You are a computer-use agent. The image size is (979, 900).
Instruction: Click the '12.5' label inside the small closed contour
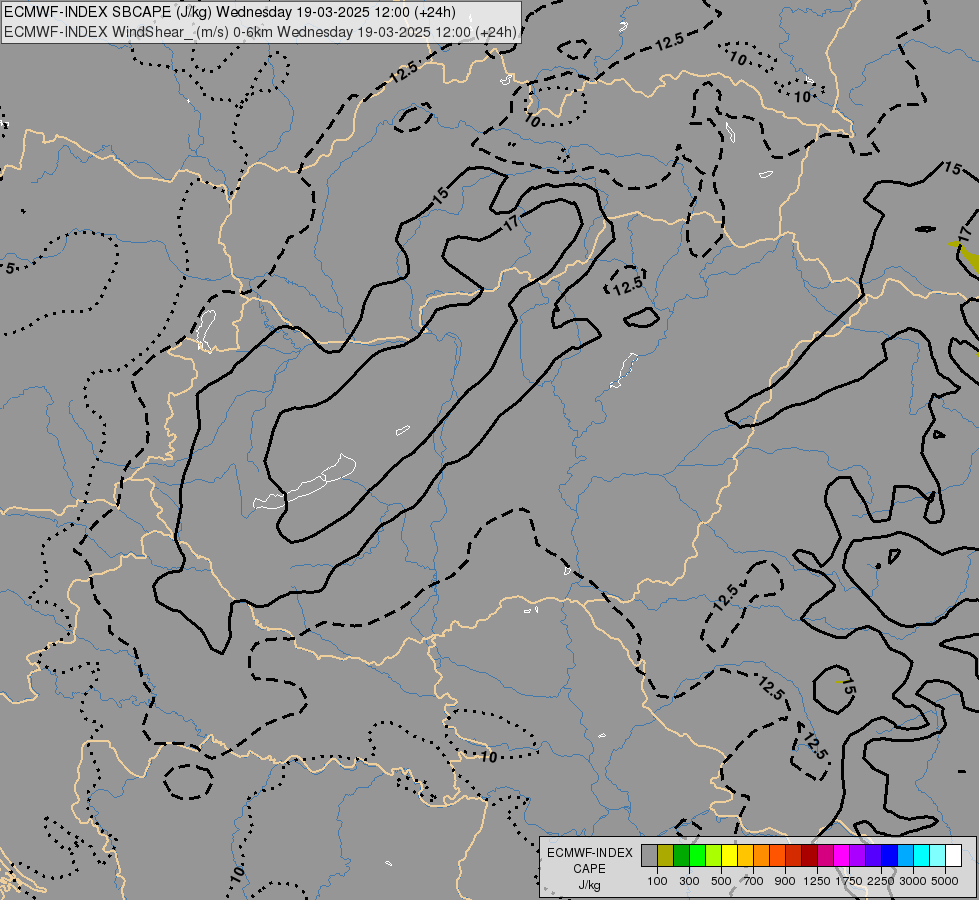[x=627, y=285]
